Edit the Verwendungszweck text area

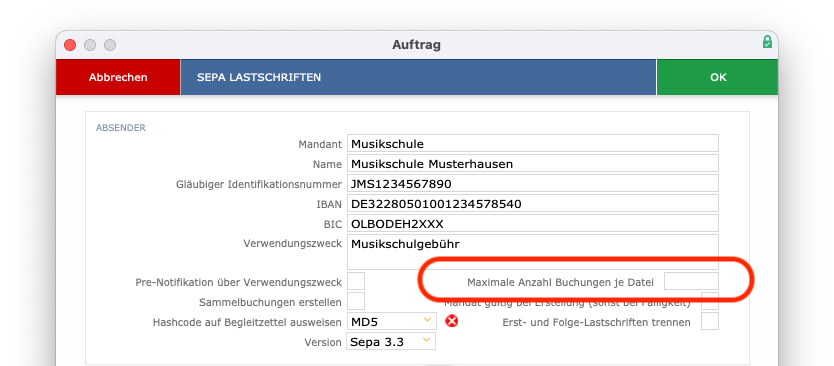click(532, 252)
